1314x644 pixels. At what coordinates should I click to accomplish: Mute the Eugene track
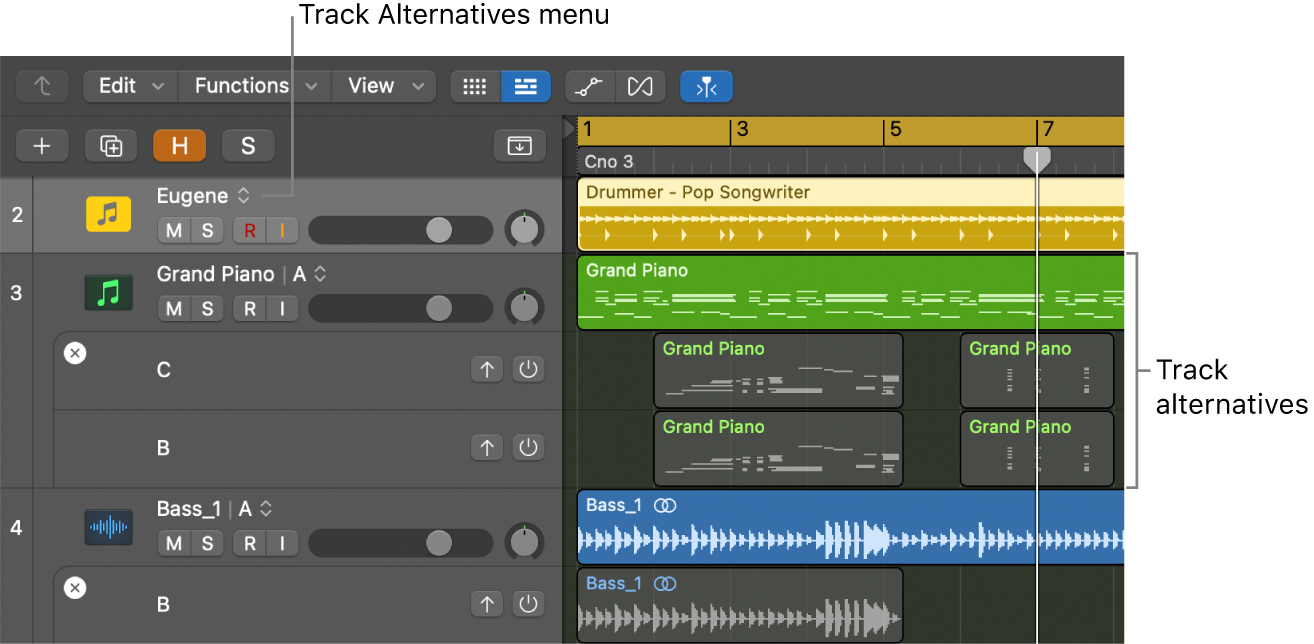click(x=174, y=231)
